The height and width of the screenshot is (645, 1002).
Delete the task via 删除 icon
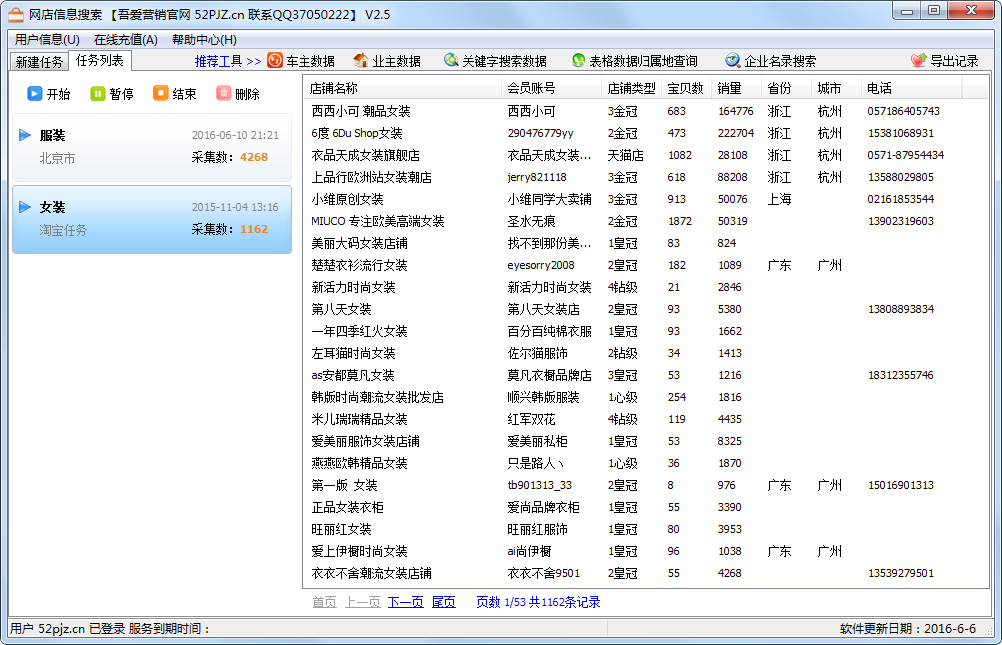point(223,94)
